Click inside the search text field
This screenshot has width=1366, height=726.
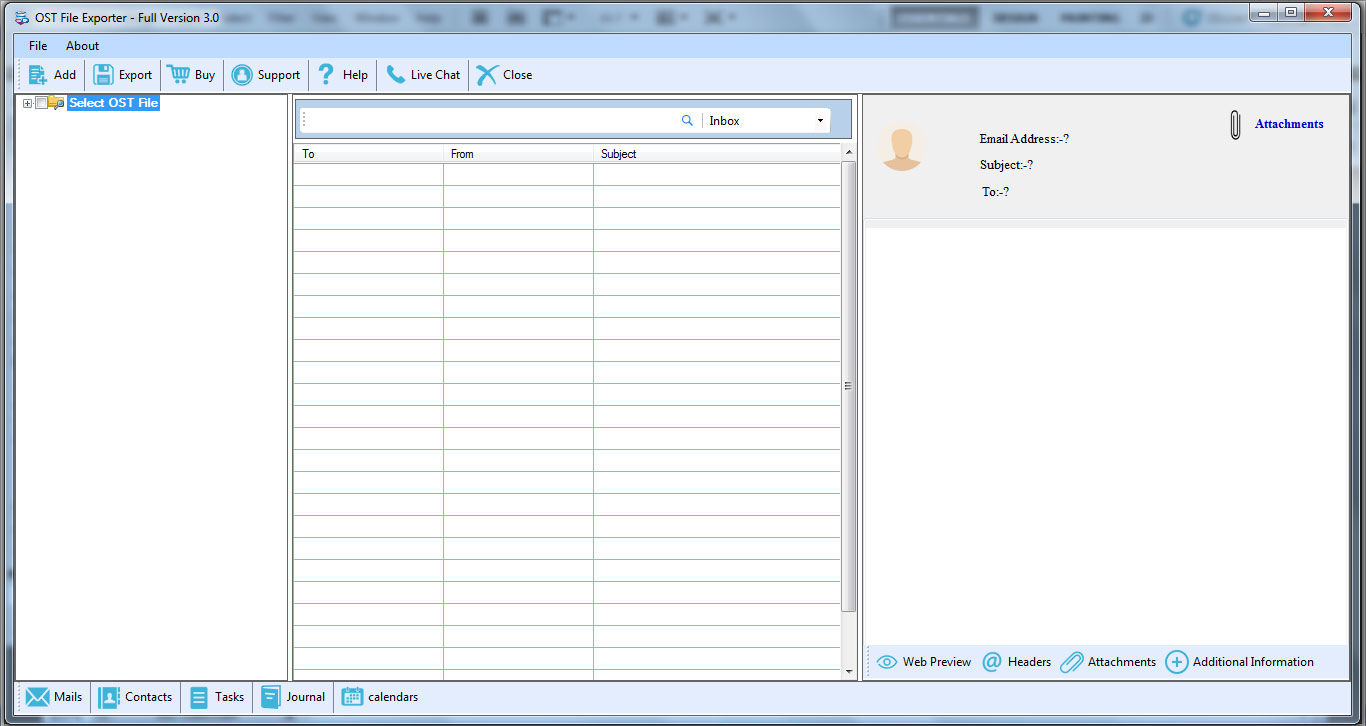(490, 121)
